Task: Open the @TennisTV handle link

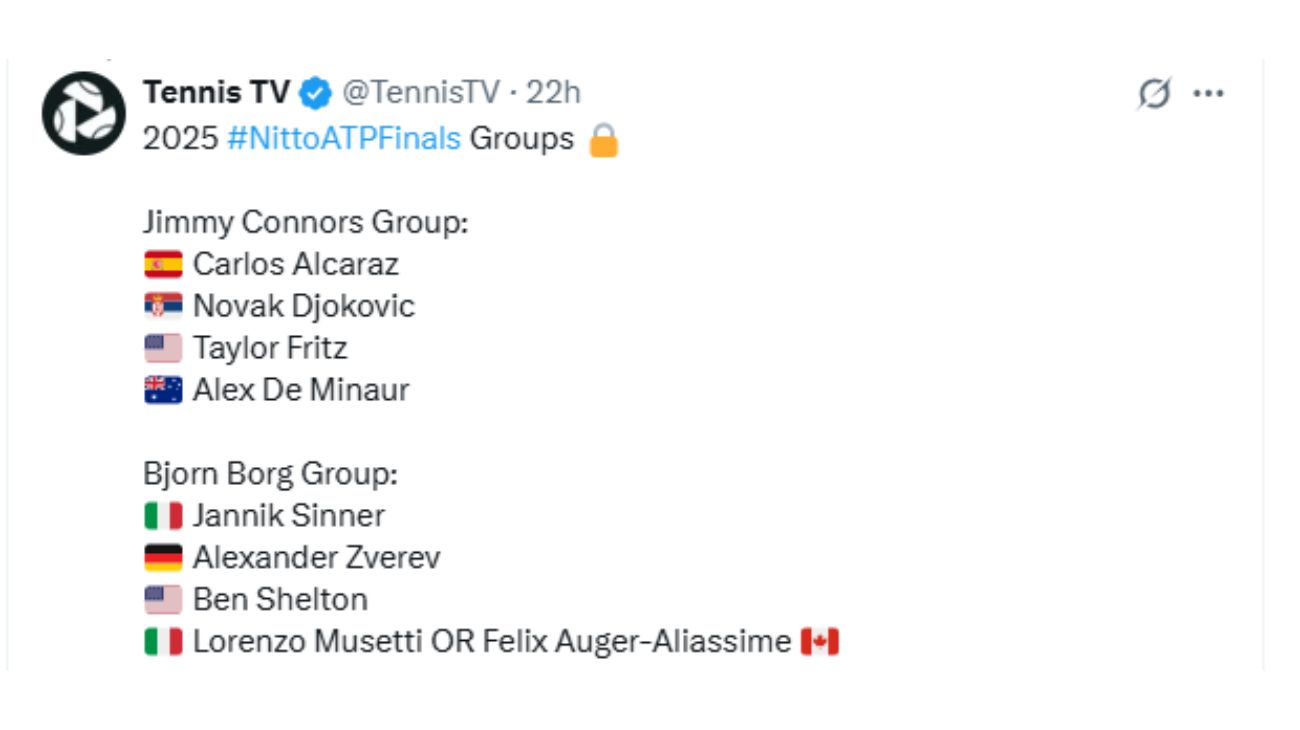Action: click(x=420, y=93)
